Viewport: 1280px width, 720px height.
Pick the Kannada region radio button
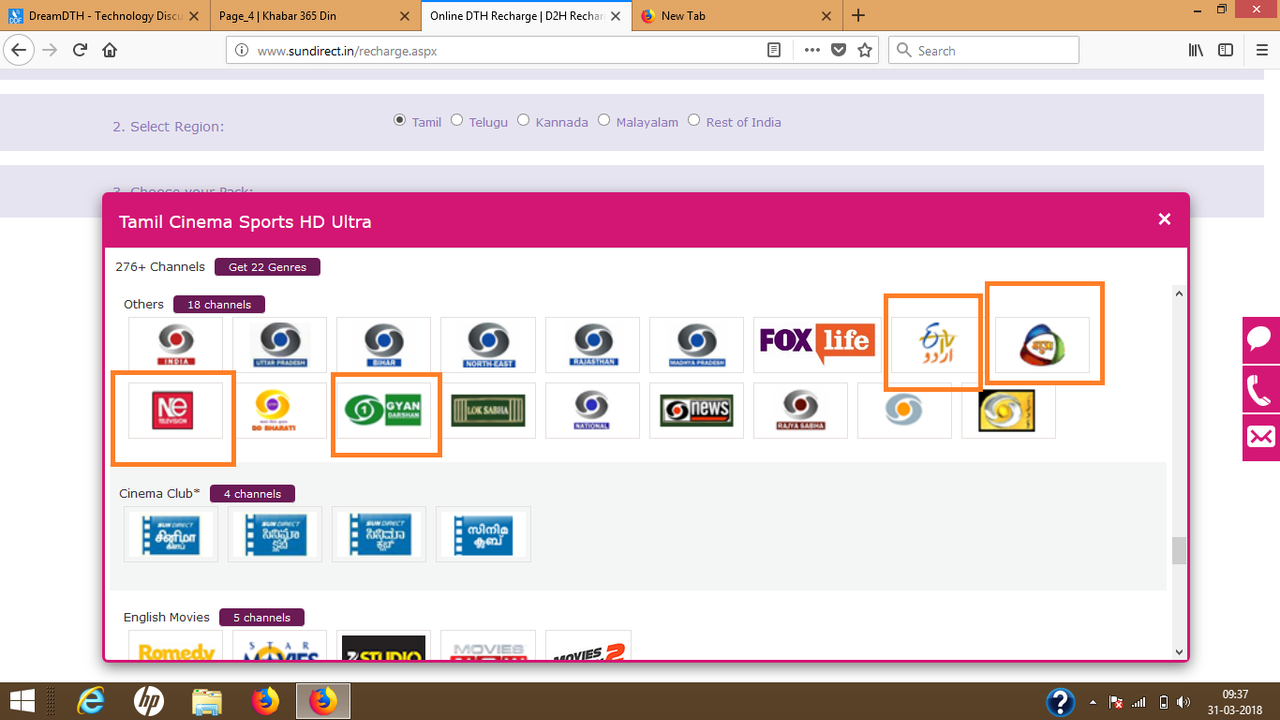pyautogui.click(x=523, y=120)
